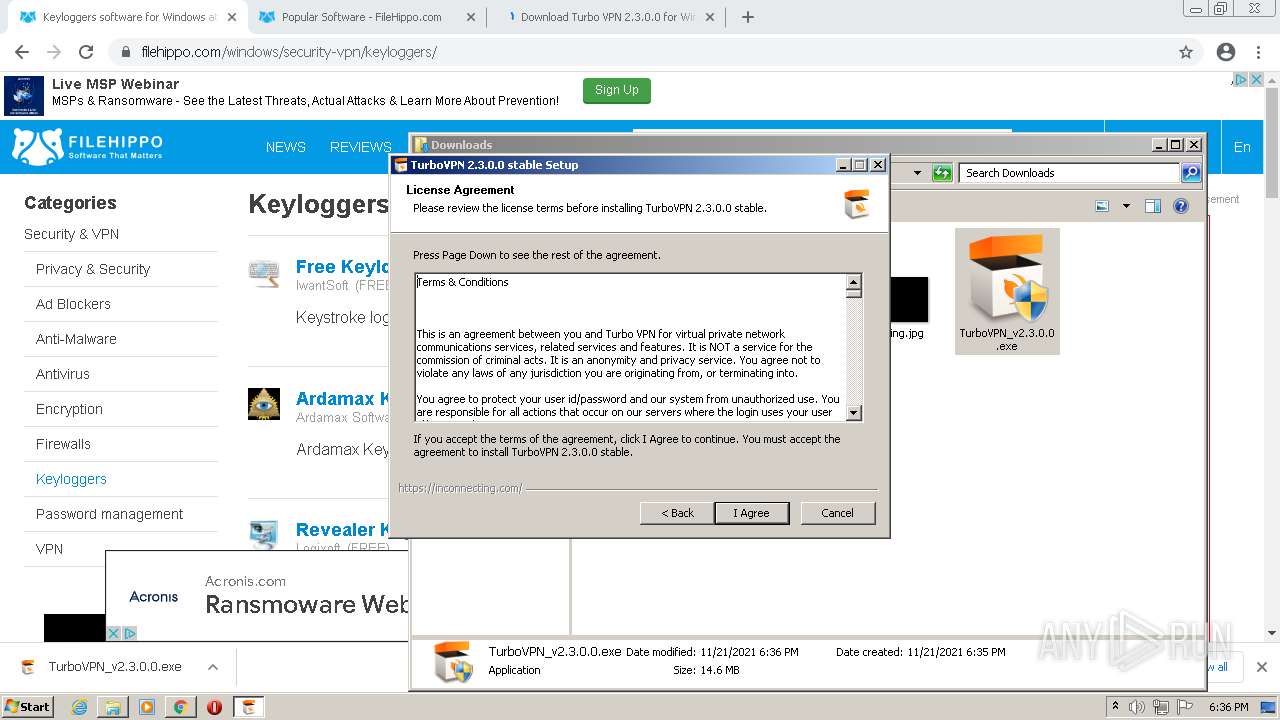Click the TurboVPN installer logo in the header
Viewport: 1280px width, 720px height.
pos(856,203)
